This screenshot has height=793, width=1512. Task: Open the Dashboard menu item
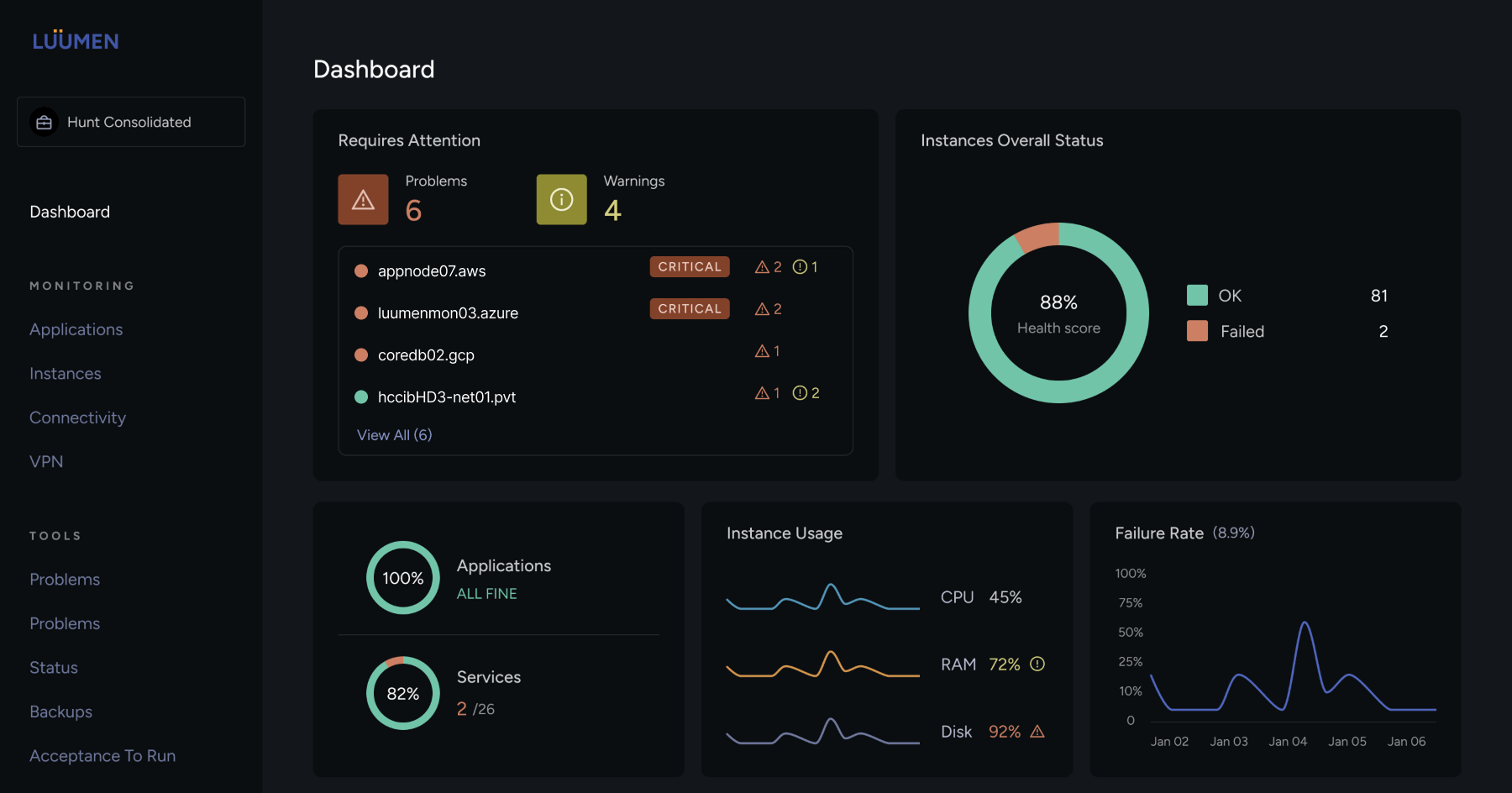(70, 213)
